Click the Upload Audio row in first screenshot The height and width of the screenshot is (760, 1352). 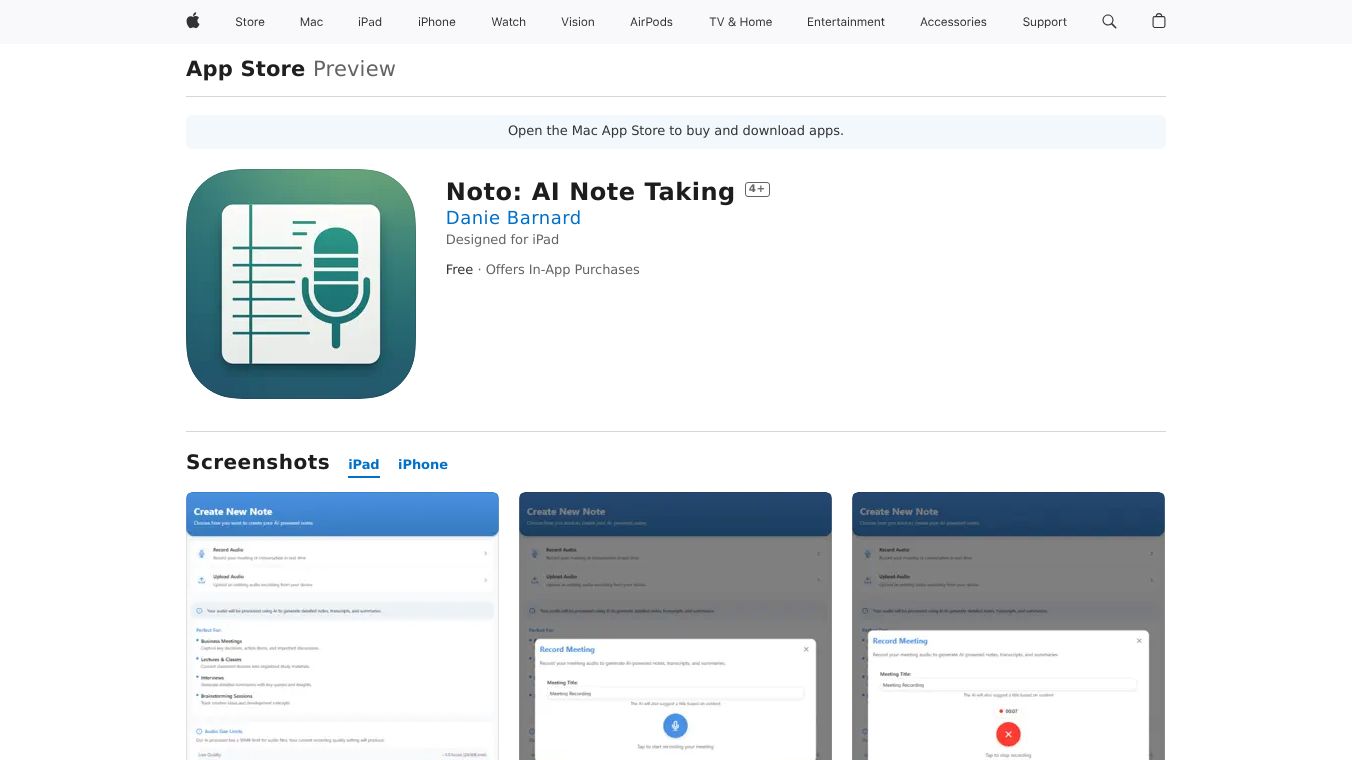point(342,580)
